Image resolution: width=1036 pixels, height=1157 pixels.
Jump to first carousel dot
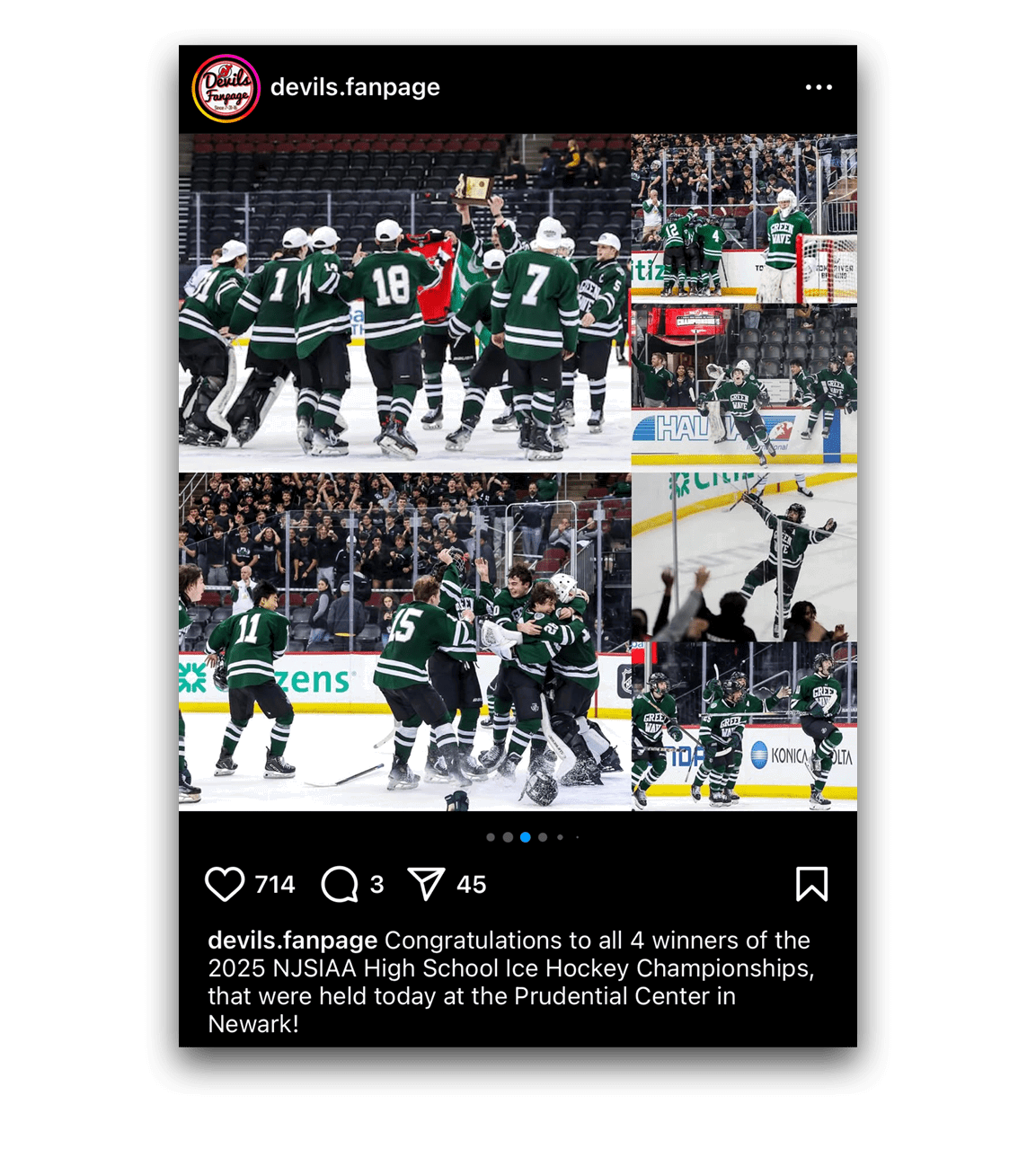click(x=491, y=837)
